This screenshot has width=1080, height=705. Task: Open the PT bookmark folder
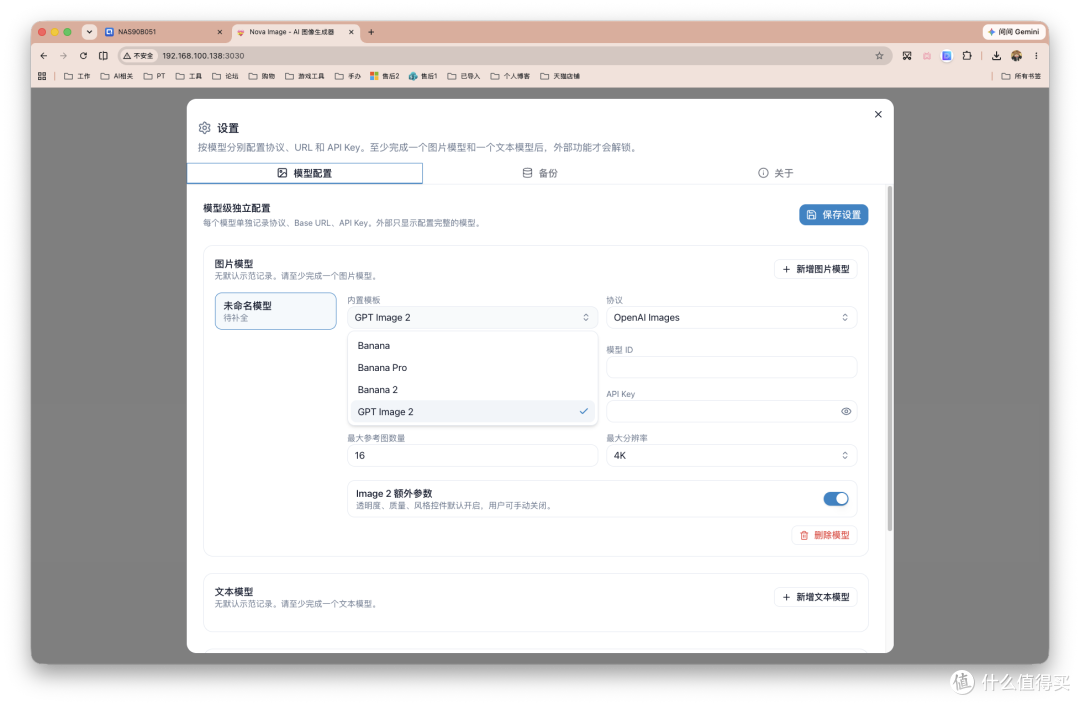click(154, 76)
